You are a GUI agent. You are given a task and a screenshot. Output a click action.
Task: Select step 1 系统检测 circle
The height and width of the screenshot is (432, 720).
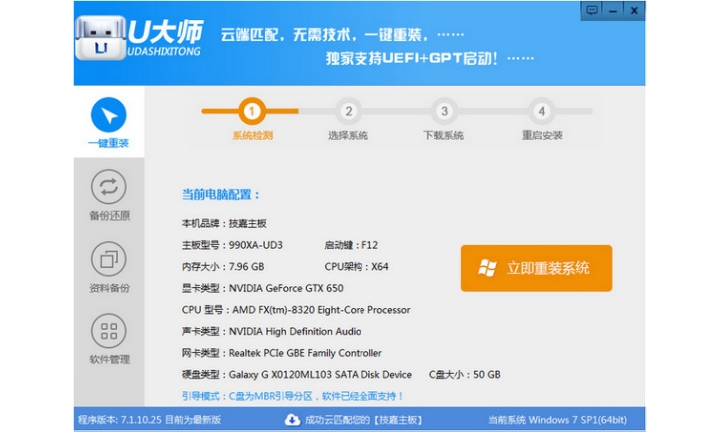point(252,111)
